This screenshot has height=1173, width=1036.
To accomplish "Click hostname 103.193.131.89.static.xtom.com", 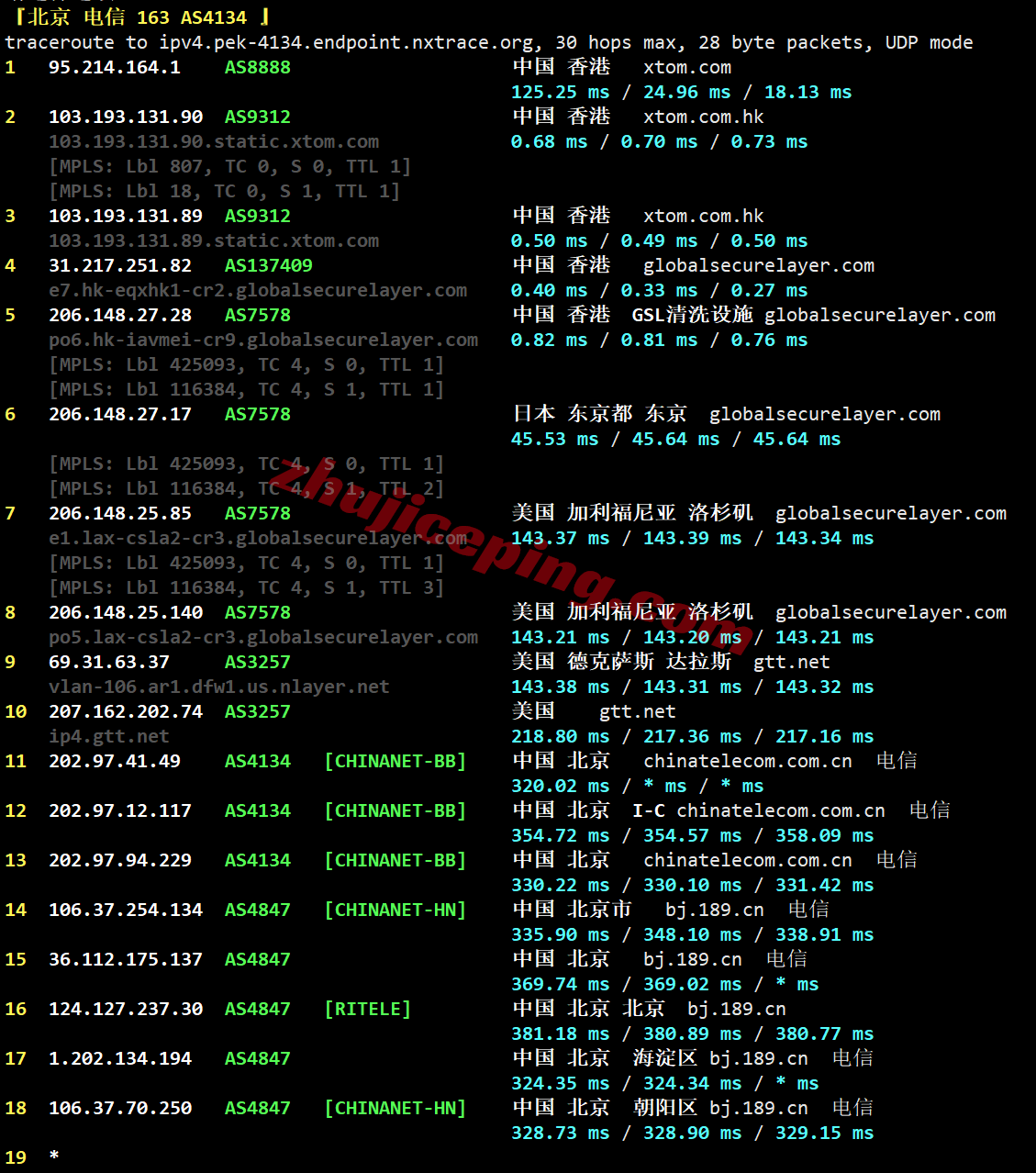I will [214, 240].
